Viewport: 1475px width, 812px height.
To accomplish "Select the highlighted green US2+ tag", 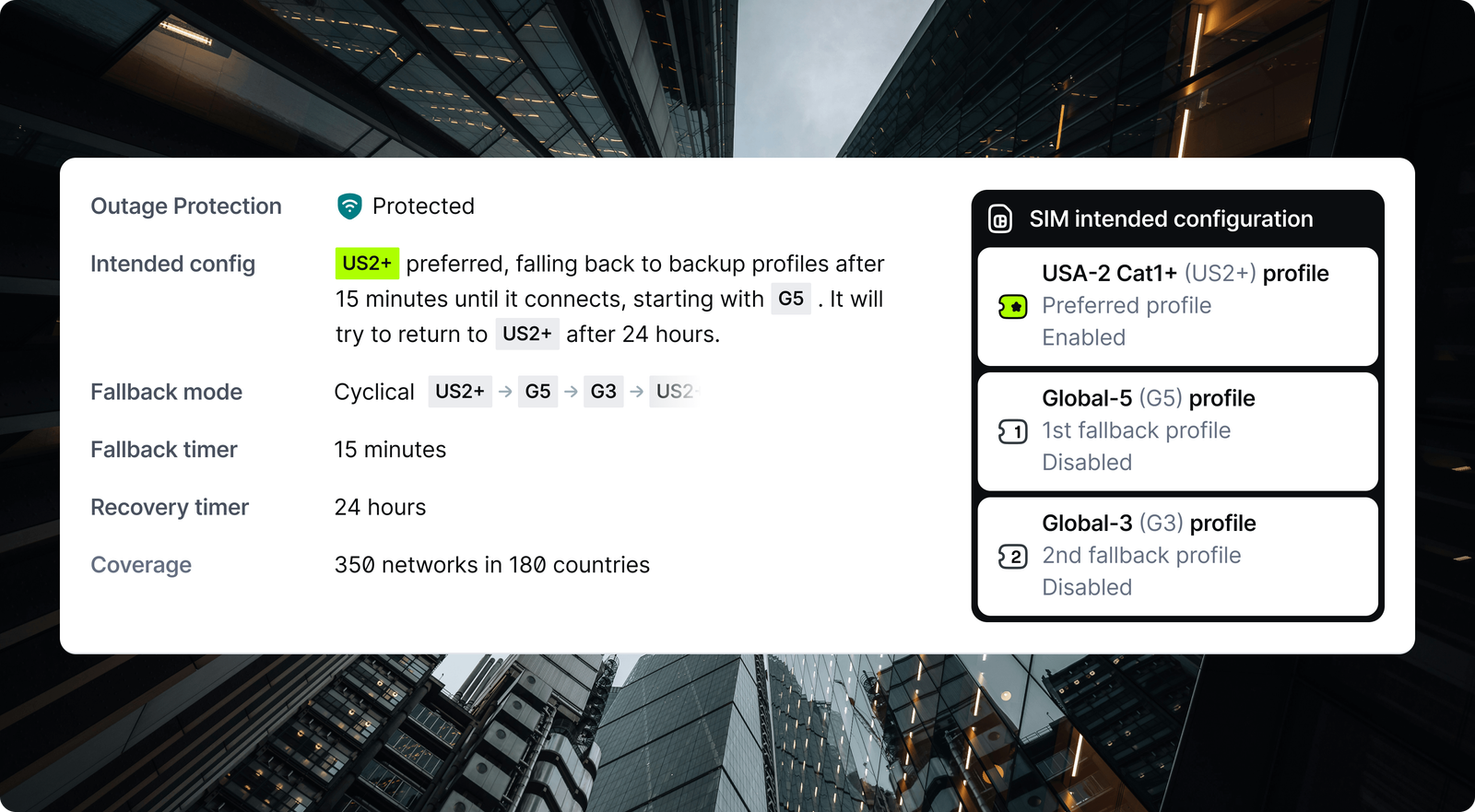I will coord(367,264).
